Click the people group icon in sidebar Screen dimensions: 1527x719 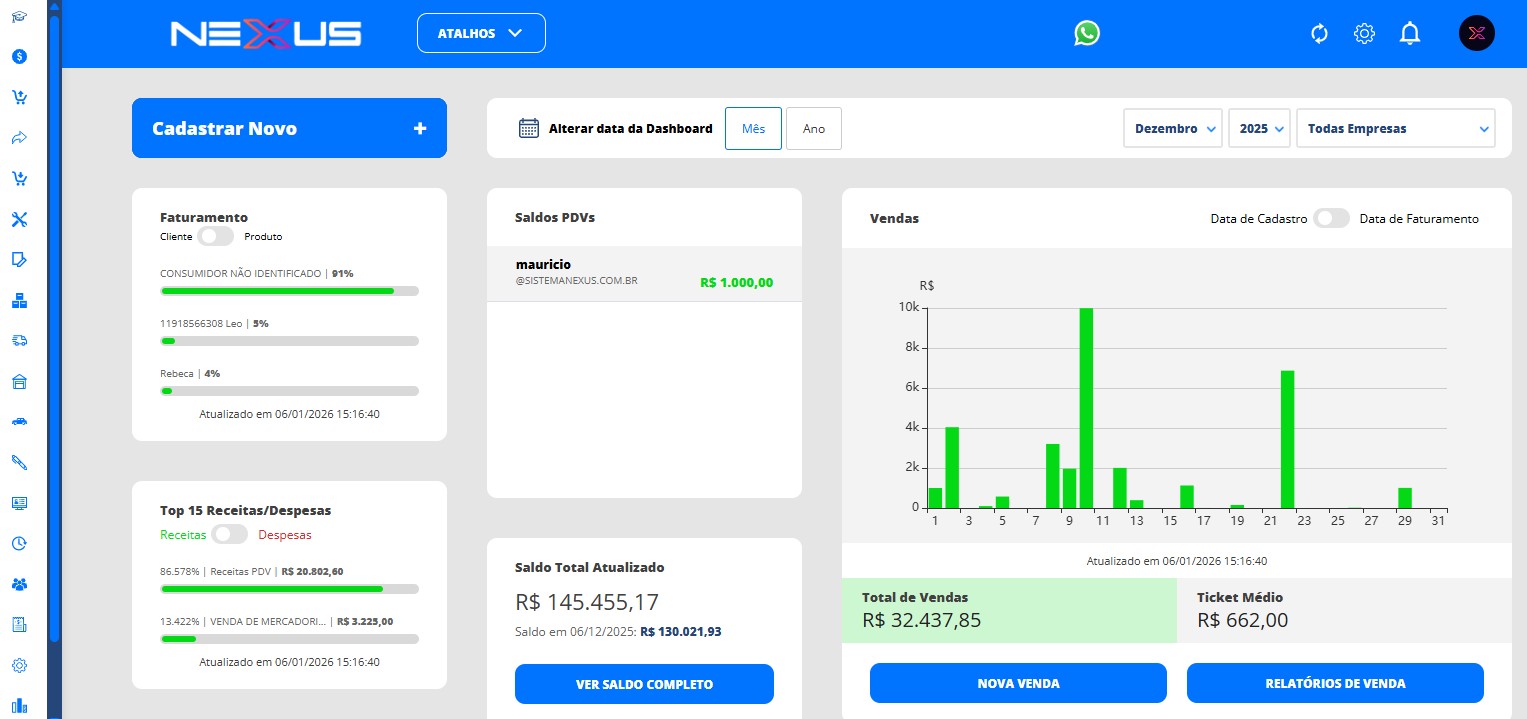click(19, 584)
